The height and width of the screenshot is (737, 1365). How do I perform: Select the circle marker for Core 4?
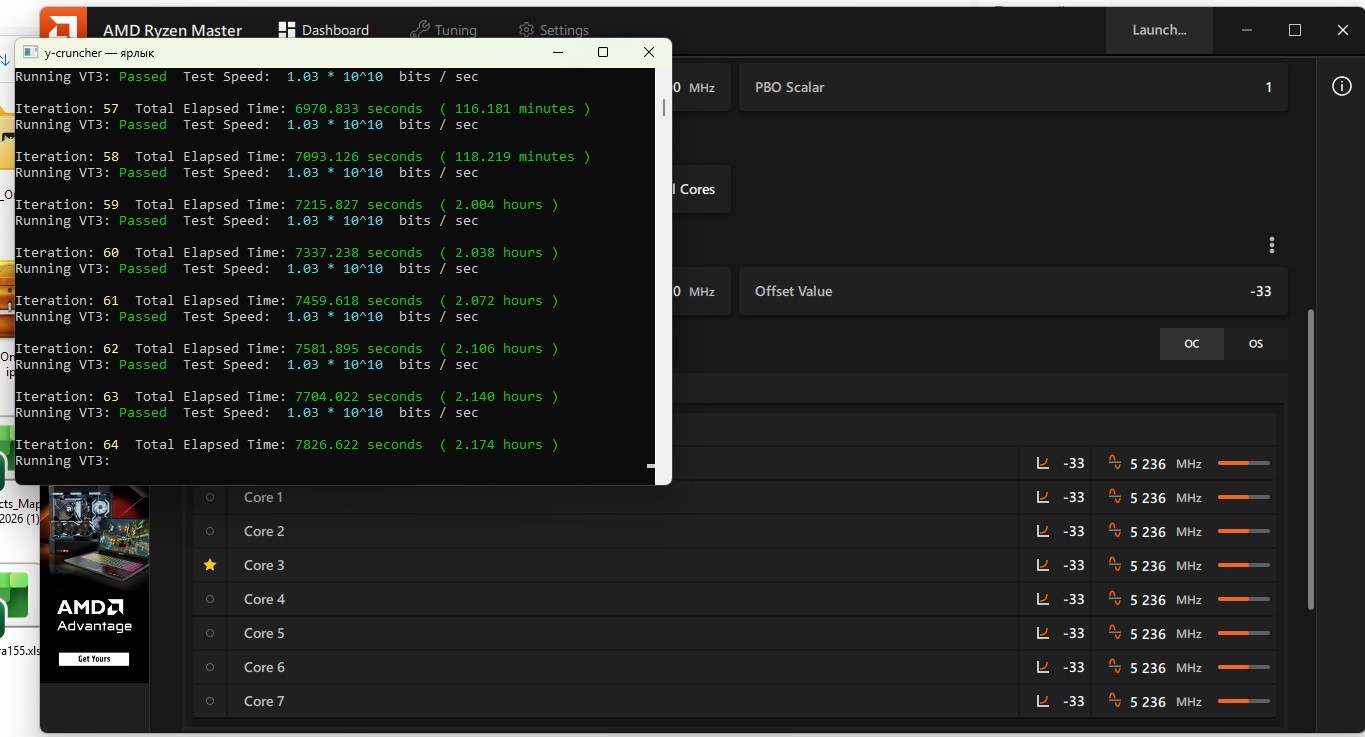coord(210,599)
